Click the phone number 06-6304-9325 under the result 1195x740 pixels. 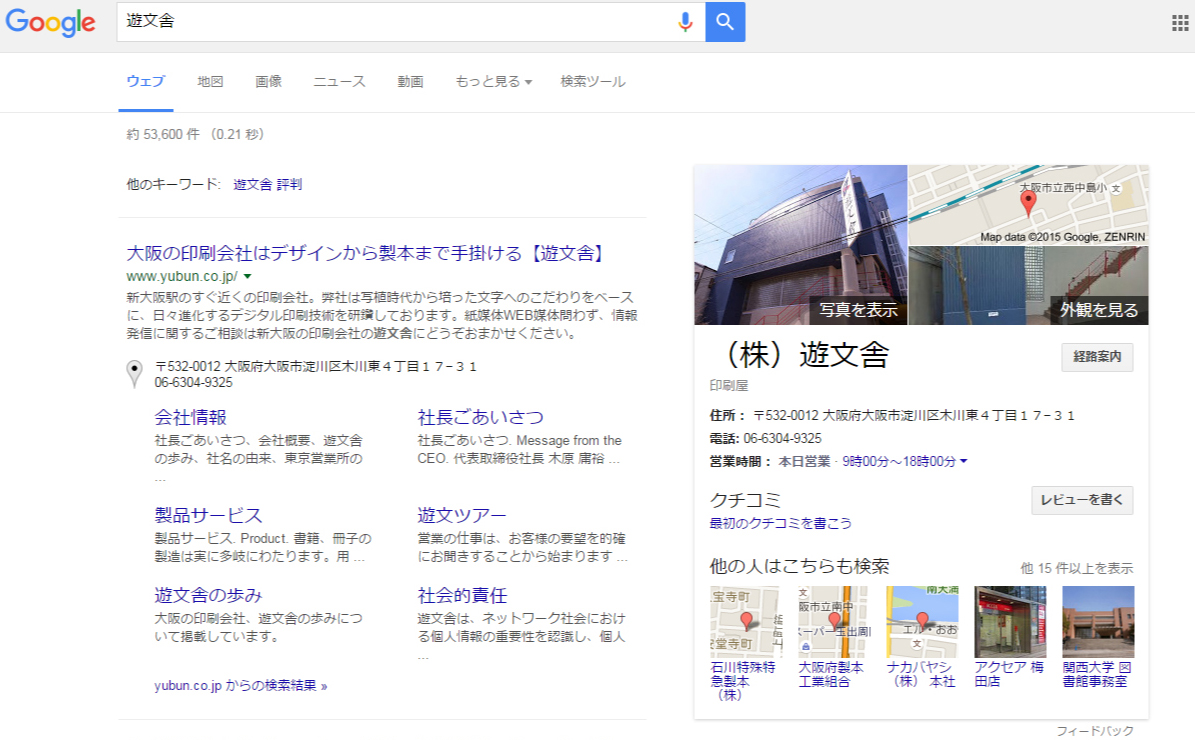[194, 383]
